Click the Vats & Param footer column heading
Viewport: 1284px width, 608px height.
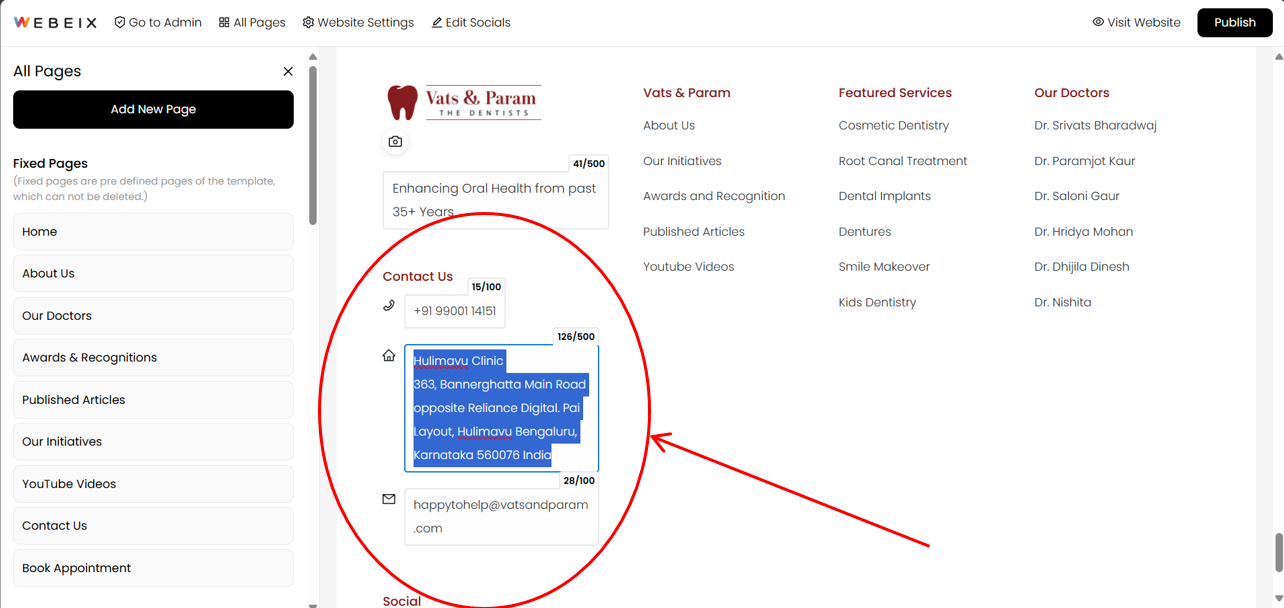point(687,93)
